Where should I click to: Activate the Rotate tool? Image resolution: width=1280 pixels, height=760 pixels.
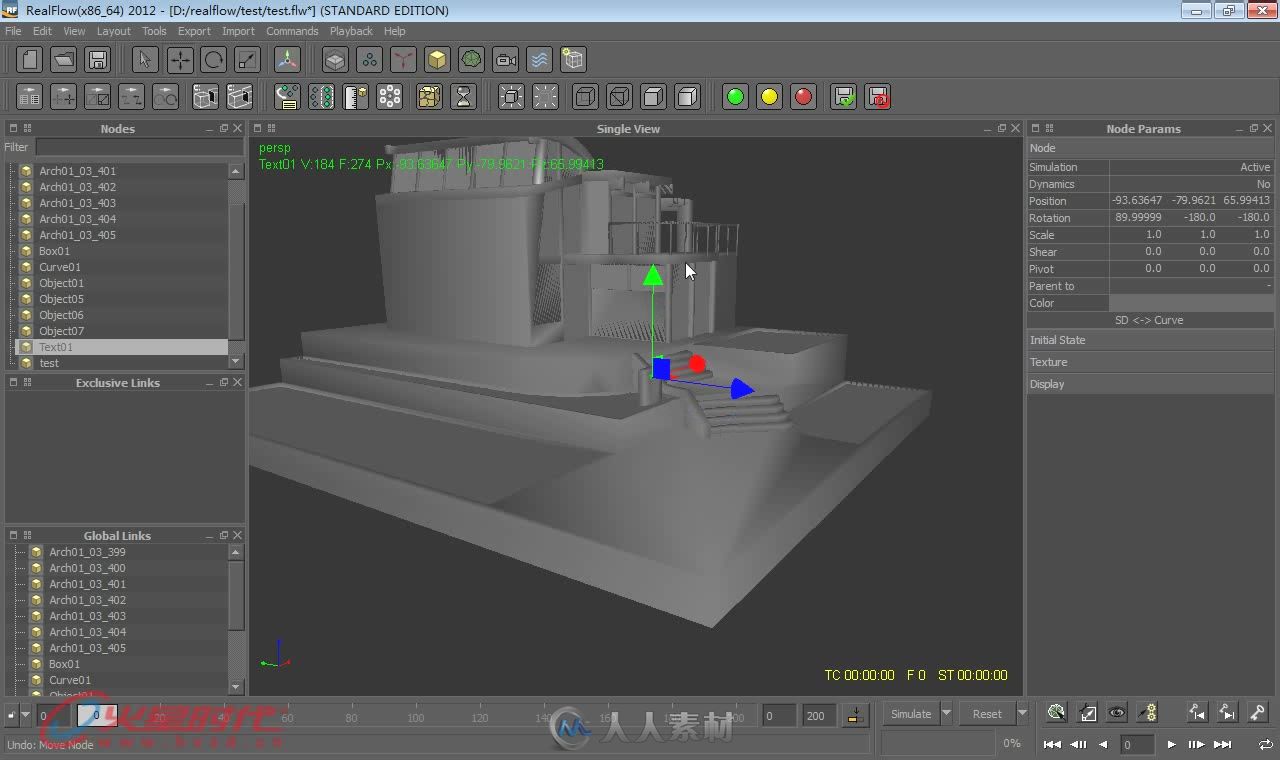point(214,60)
